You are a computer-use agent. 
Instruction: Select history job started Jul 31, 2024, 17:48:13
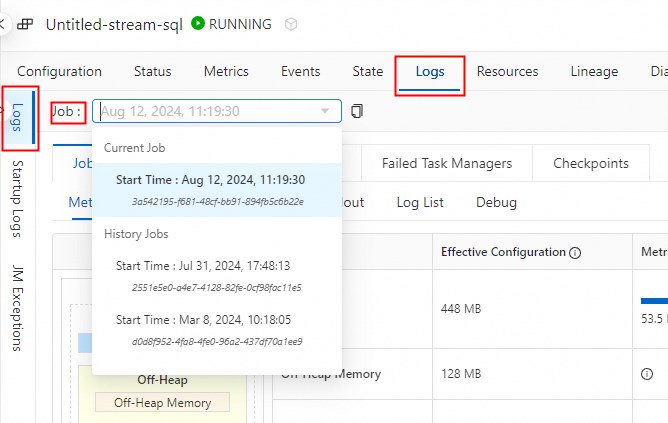[217, 276]
